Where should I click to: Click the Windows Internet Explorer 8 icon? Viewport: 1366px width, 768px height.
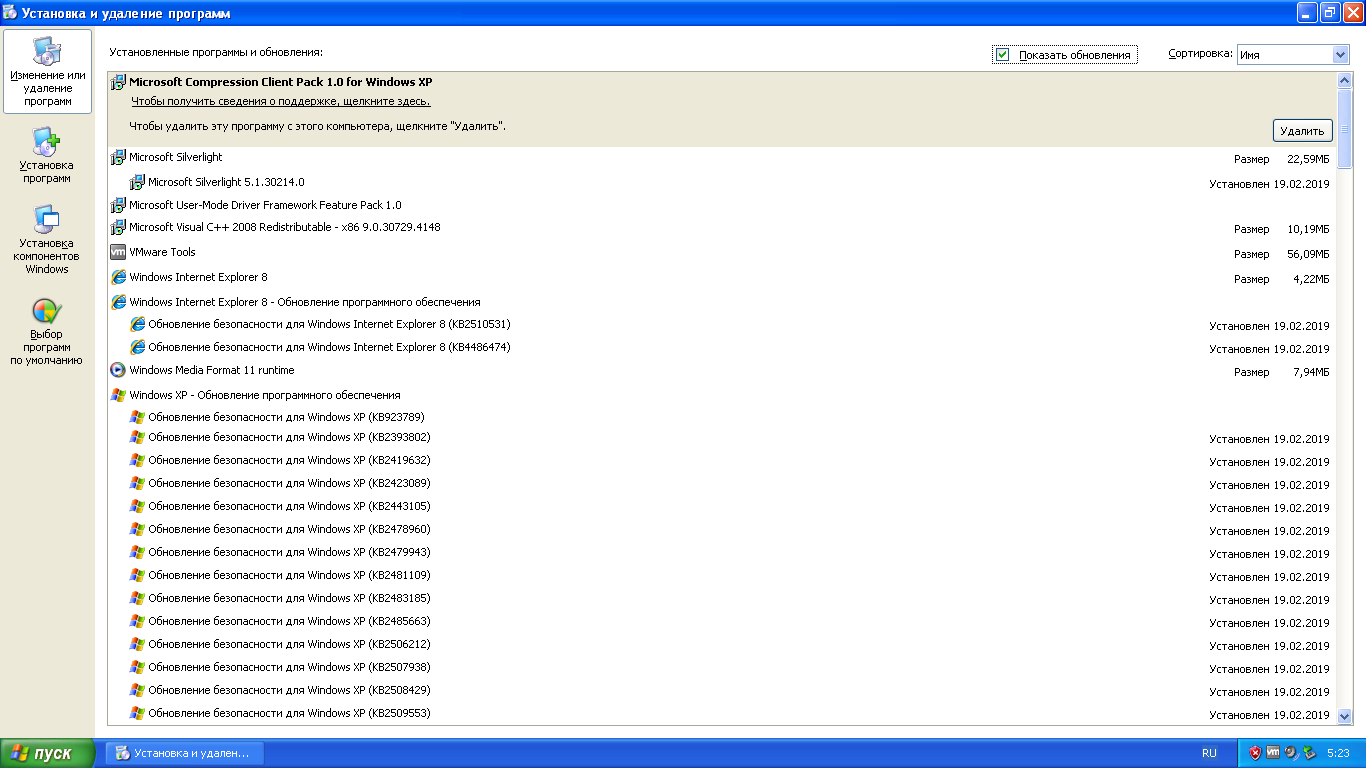(x=118, y=277)
